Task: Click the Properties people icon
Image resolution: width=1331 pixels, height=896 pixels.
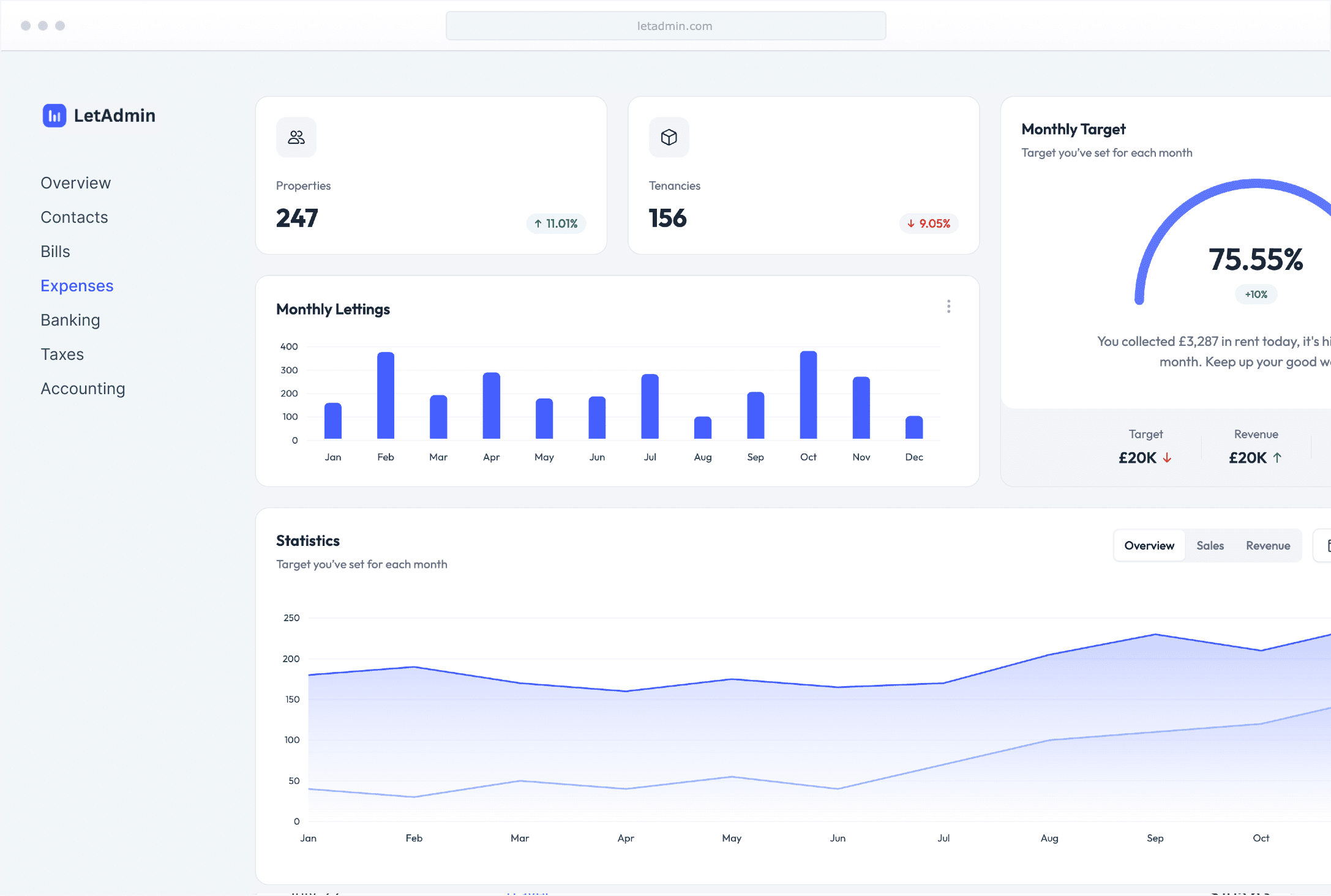Action: [x=296, y=137]
